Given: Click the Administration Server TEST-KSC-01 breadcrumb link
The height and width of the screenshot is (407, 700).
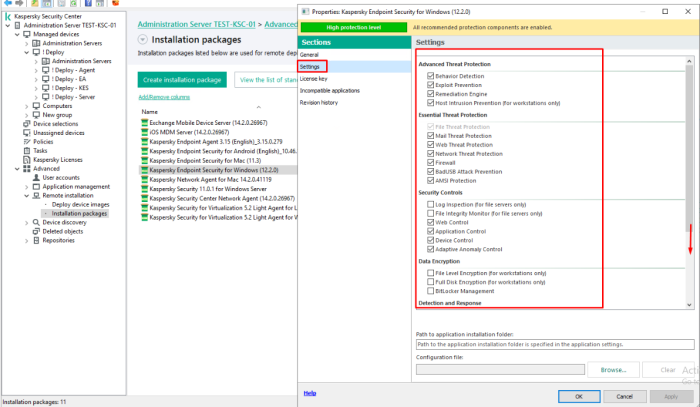Looking at the screenshot, I should pyautogui.click(x=196, y=25).
